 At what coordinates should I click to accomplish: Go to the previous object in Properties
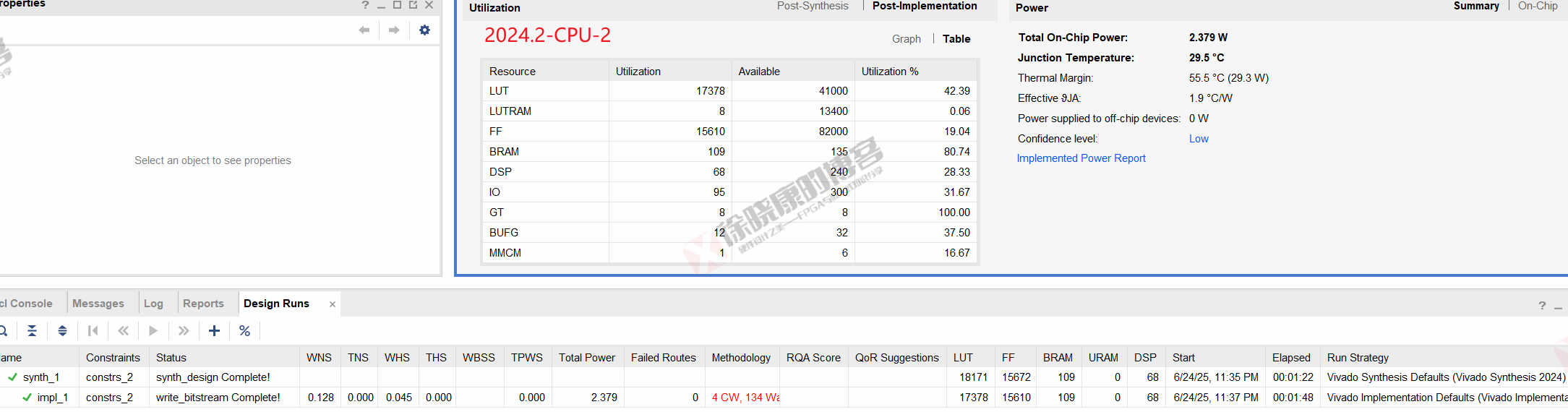[364, 30]
